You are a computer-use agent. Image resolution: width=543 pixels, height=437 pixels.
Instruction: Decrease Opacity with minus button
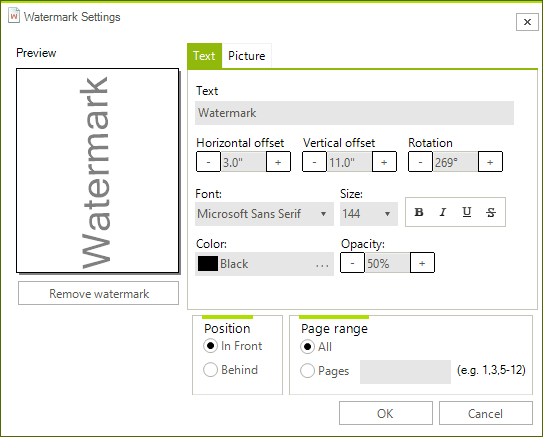click(352, 263)
